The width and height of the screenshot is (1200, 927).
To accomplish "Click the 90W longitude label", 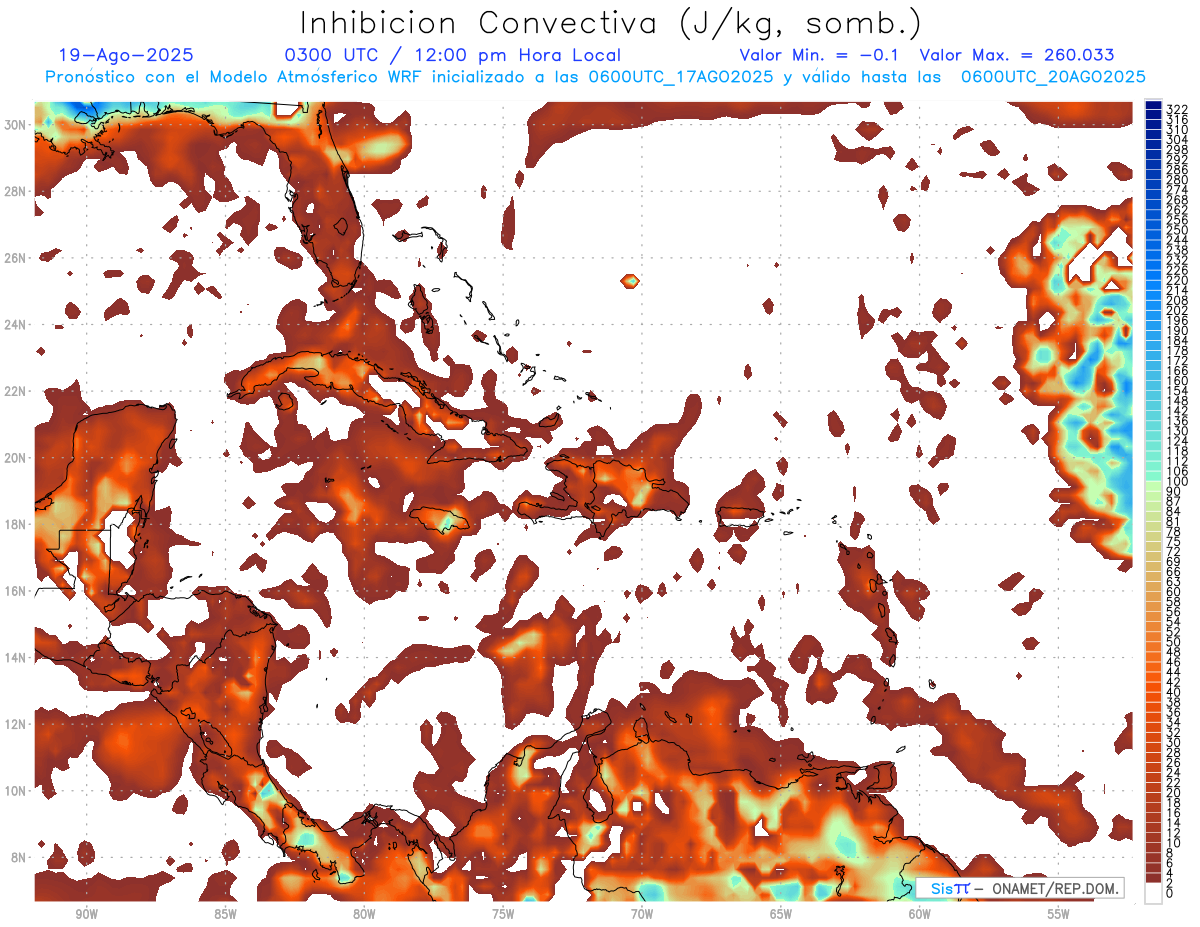I will click(x=86, y=915).
